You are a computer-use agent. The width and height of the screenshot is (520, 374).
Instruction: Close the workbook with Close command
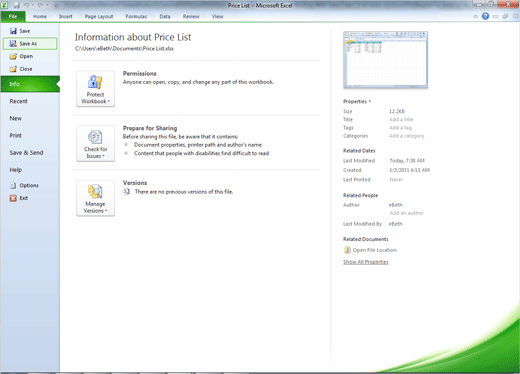coord(21,69)
